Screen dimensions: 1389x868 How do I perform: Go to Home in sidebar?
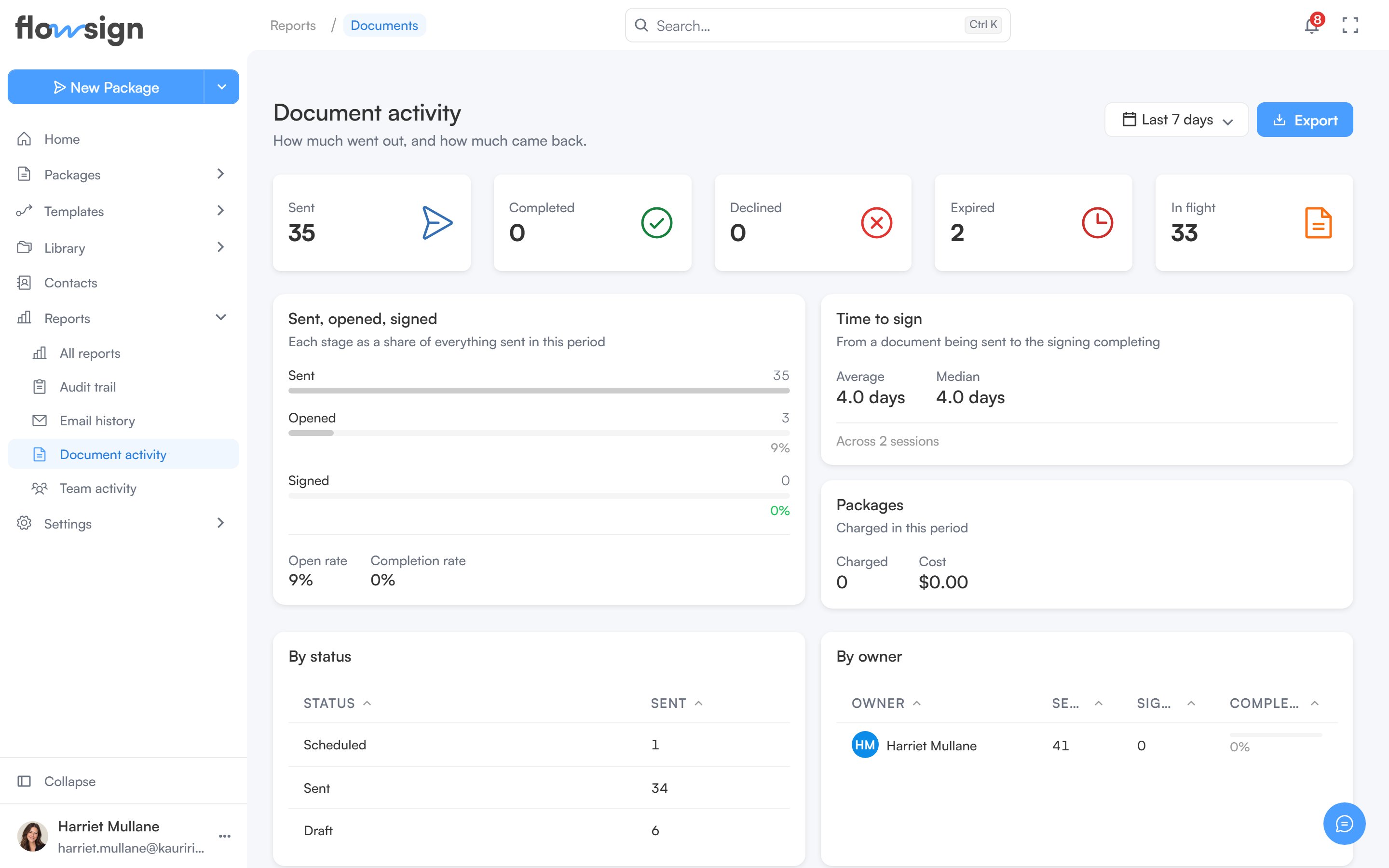click(x=123, y=139)
